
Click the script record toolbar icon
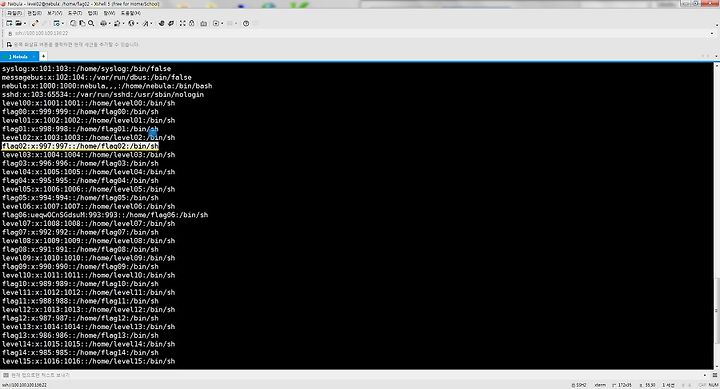pos(216,23)
